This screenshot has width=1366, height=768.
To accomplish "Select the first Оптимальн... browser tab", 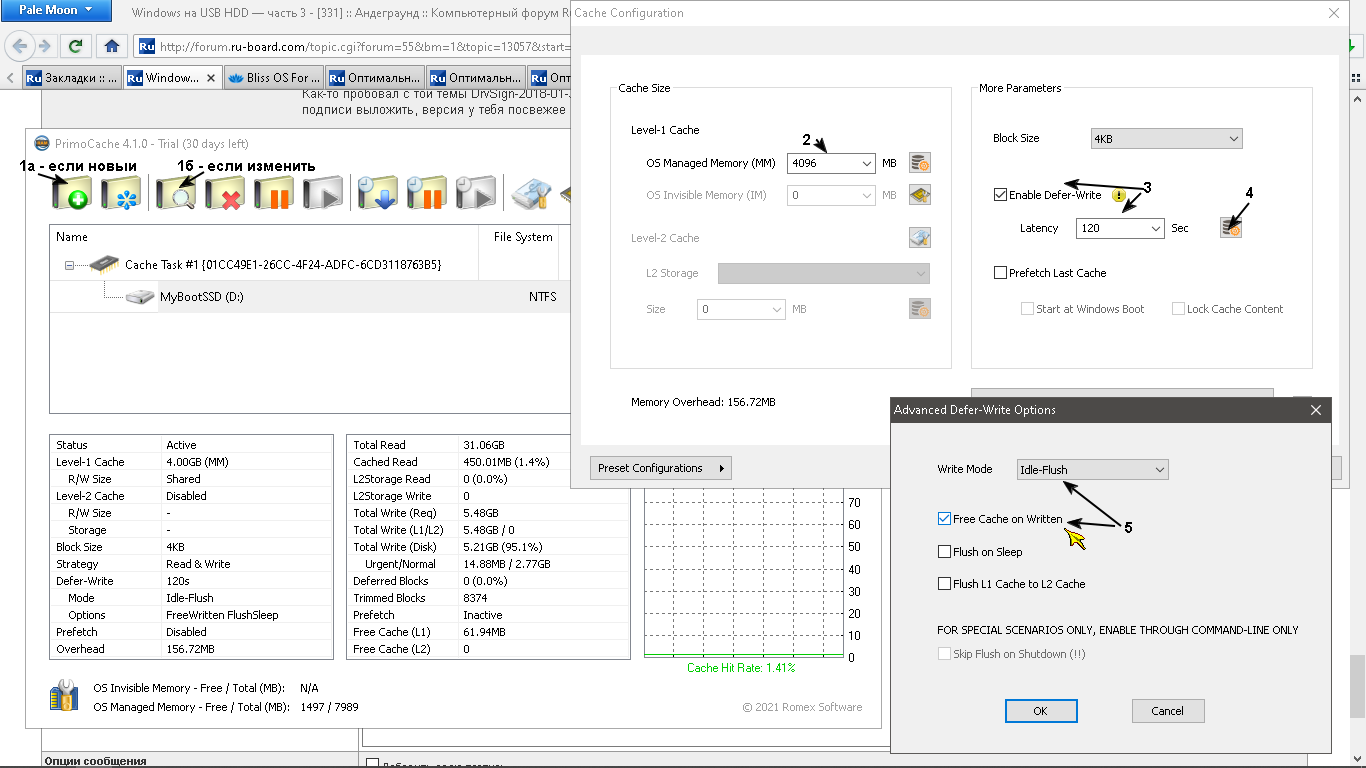I will coord(375,78).
